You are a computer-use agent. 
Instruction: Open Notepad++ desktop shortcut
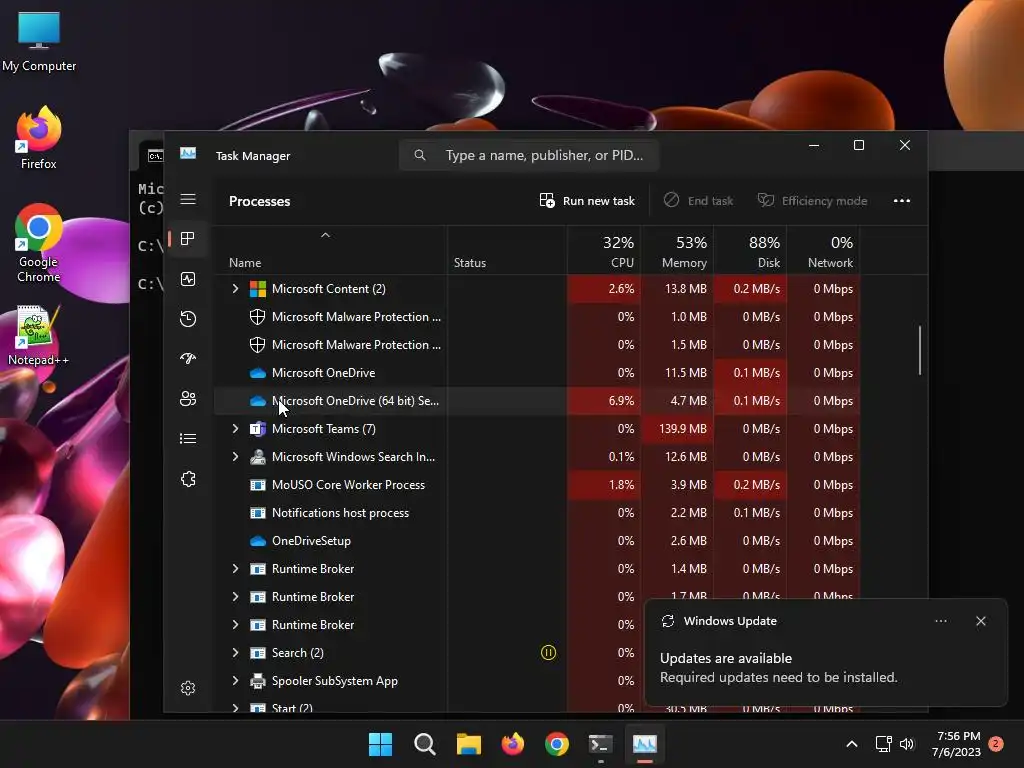pos(38,336)
